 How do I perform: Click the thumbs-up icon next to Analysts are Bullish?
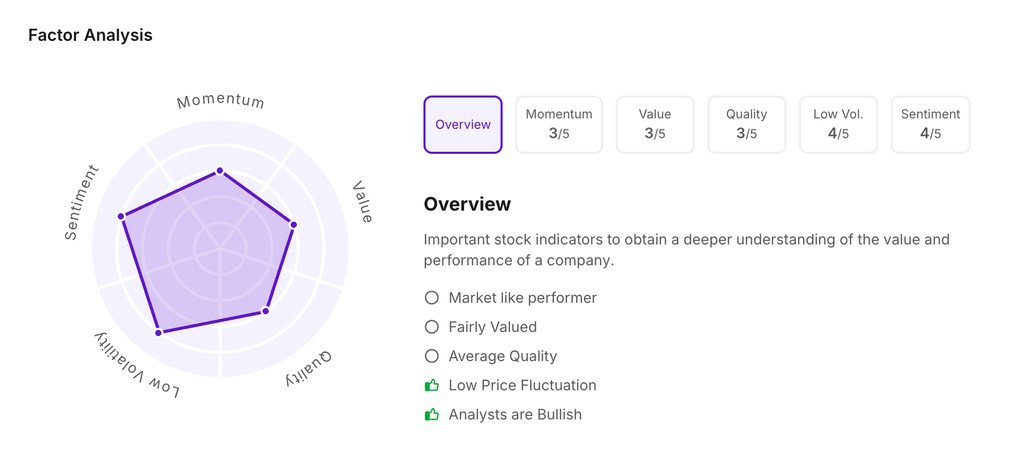(432, 414)
